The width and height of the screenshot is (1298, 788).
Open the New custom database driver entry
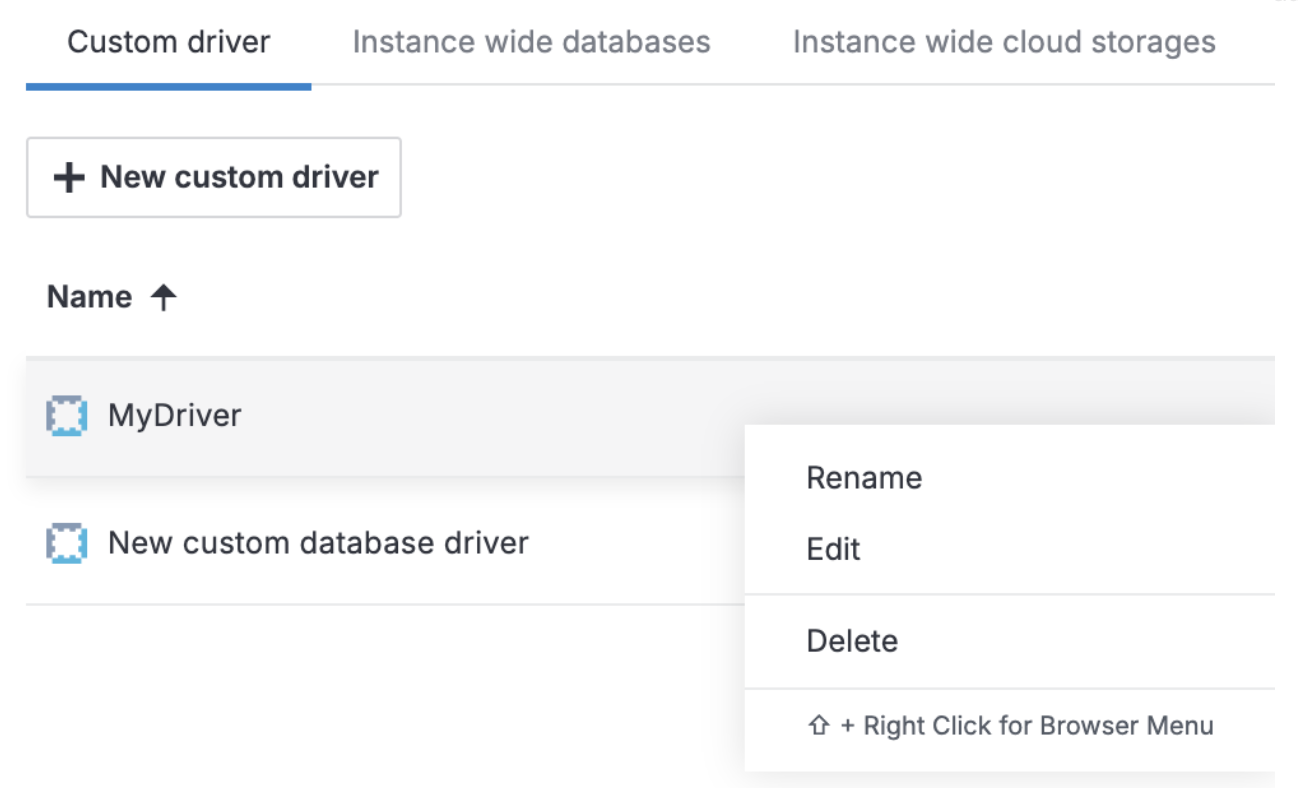tap(318, 543)
